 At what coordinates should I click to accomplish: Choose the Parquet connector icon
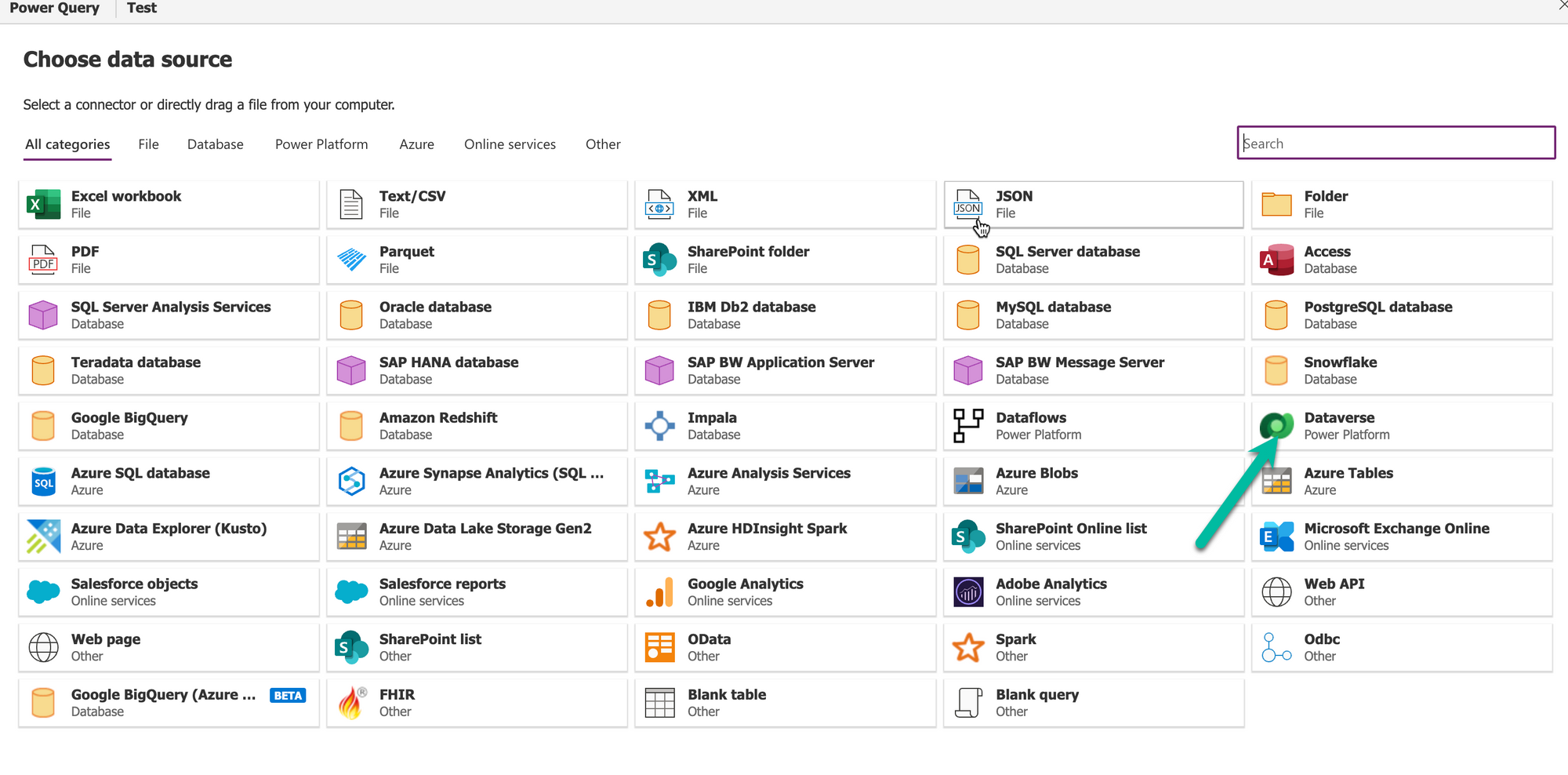[351, 260]
